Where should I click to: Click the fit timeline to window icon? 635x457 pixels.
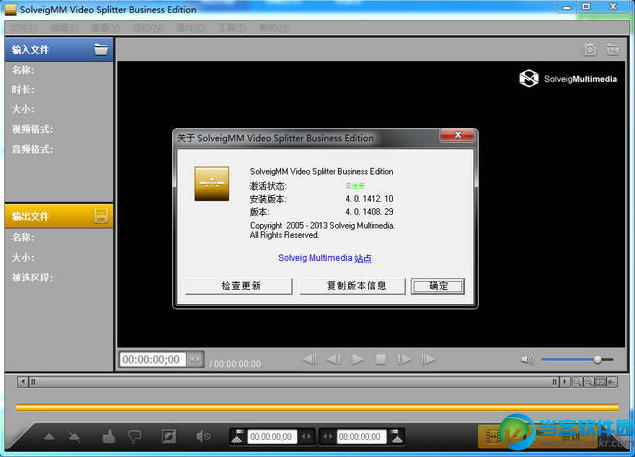(600, 382)
